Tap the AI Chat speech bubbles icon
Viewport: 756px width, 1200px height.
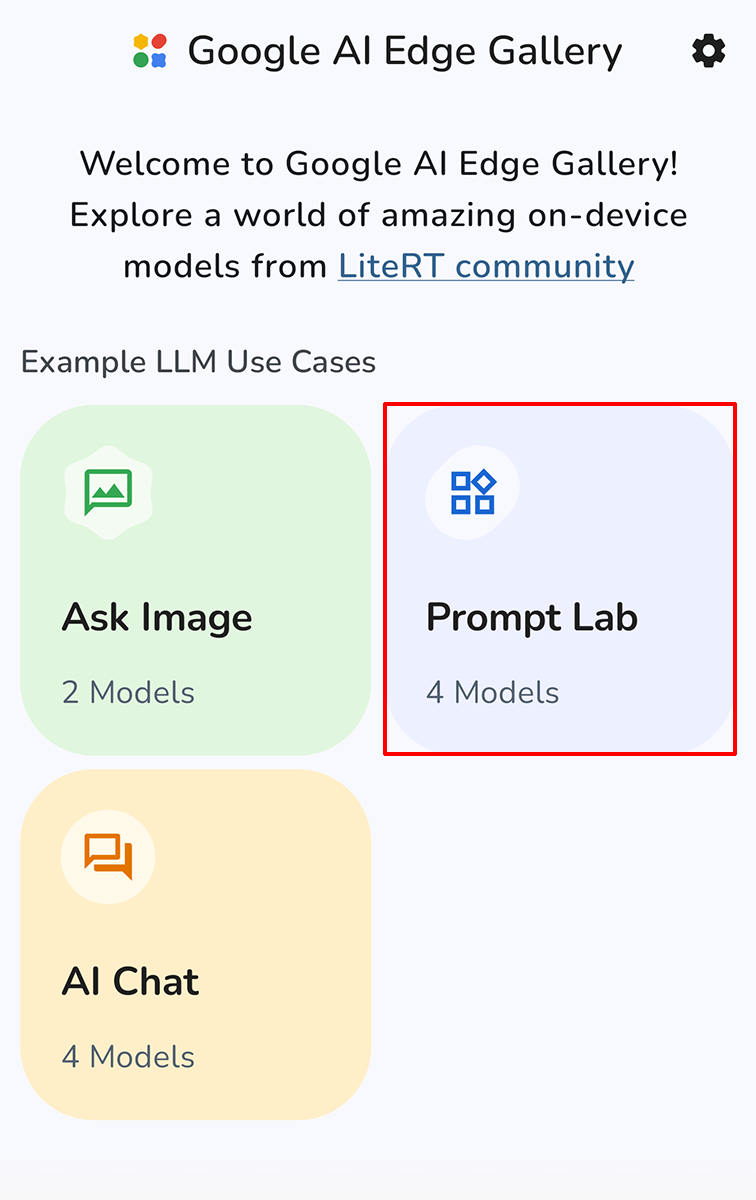[x=108, y=856]
